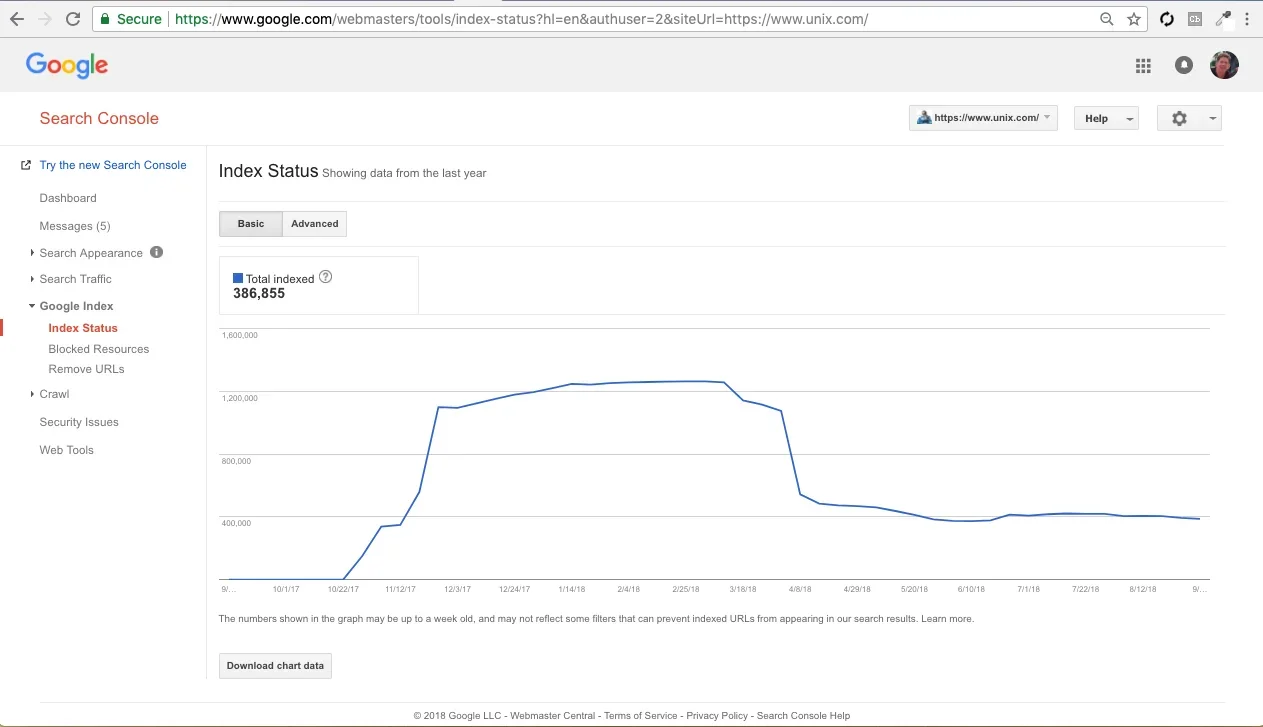Image resolution: width=1263 pixels, height=727 pixels.
Task: Open the https://www.unix.com/ property dropdown
Action: pyautogui.click(x=983, y=118)
